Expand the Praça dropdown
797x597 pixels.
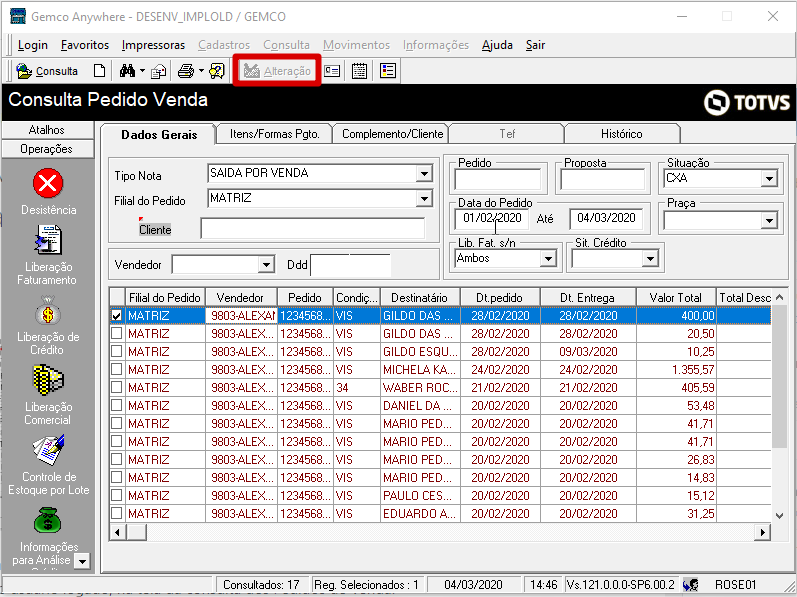[x=769, y=221]
